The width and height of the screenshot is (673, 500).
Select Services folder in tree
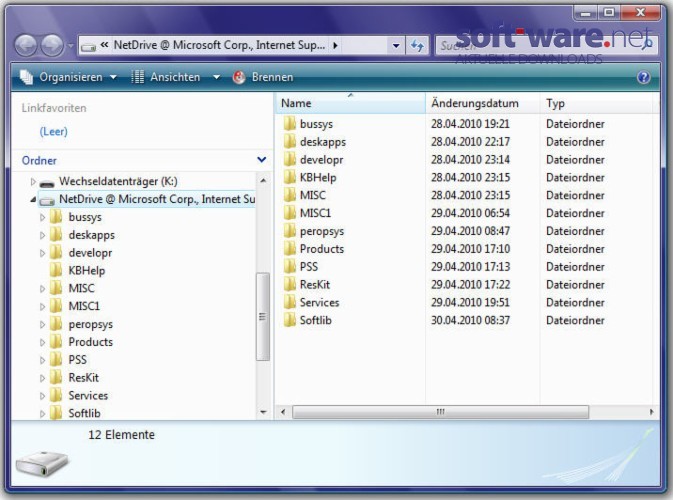(x=88, y=396)
